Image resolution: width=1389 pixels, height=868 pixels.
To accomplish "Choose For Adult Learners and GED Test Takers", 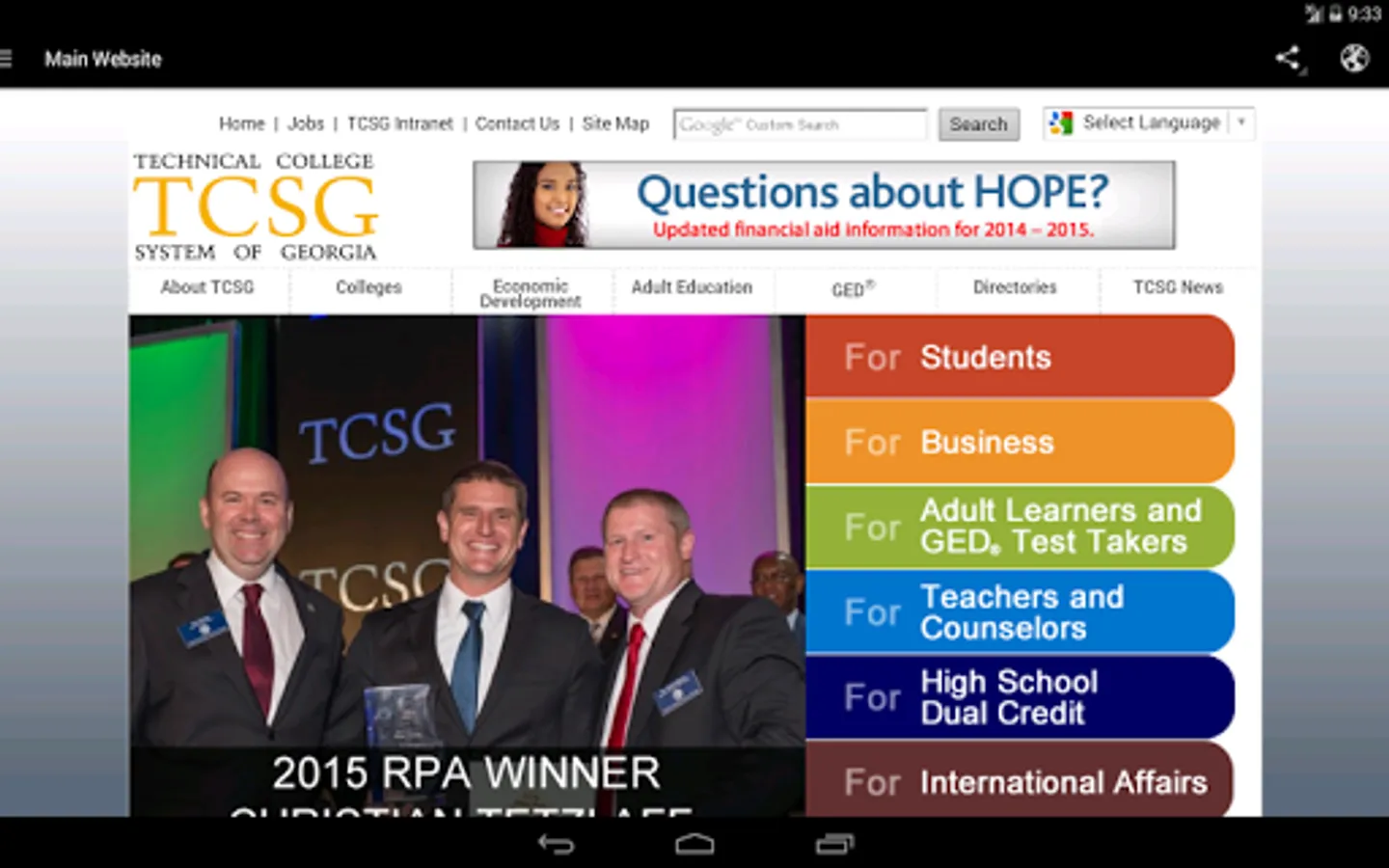I will 1020,527.
